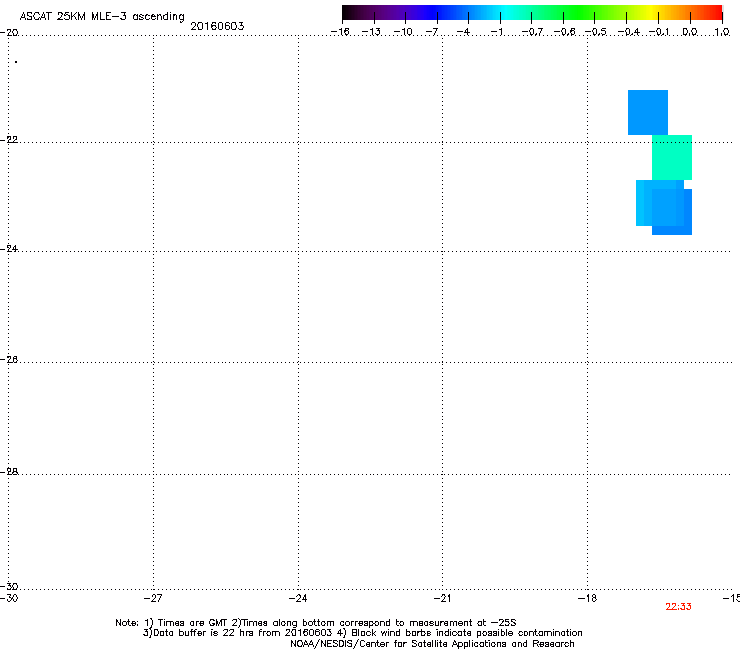Click the -0.4 colorbar tick label
Viewport: 740px width, 650px height.
click(629, 32)
